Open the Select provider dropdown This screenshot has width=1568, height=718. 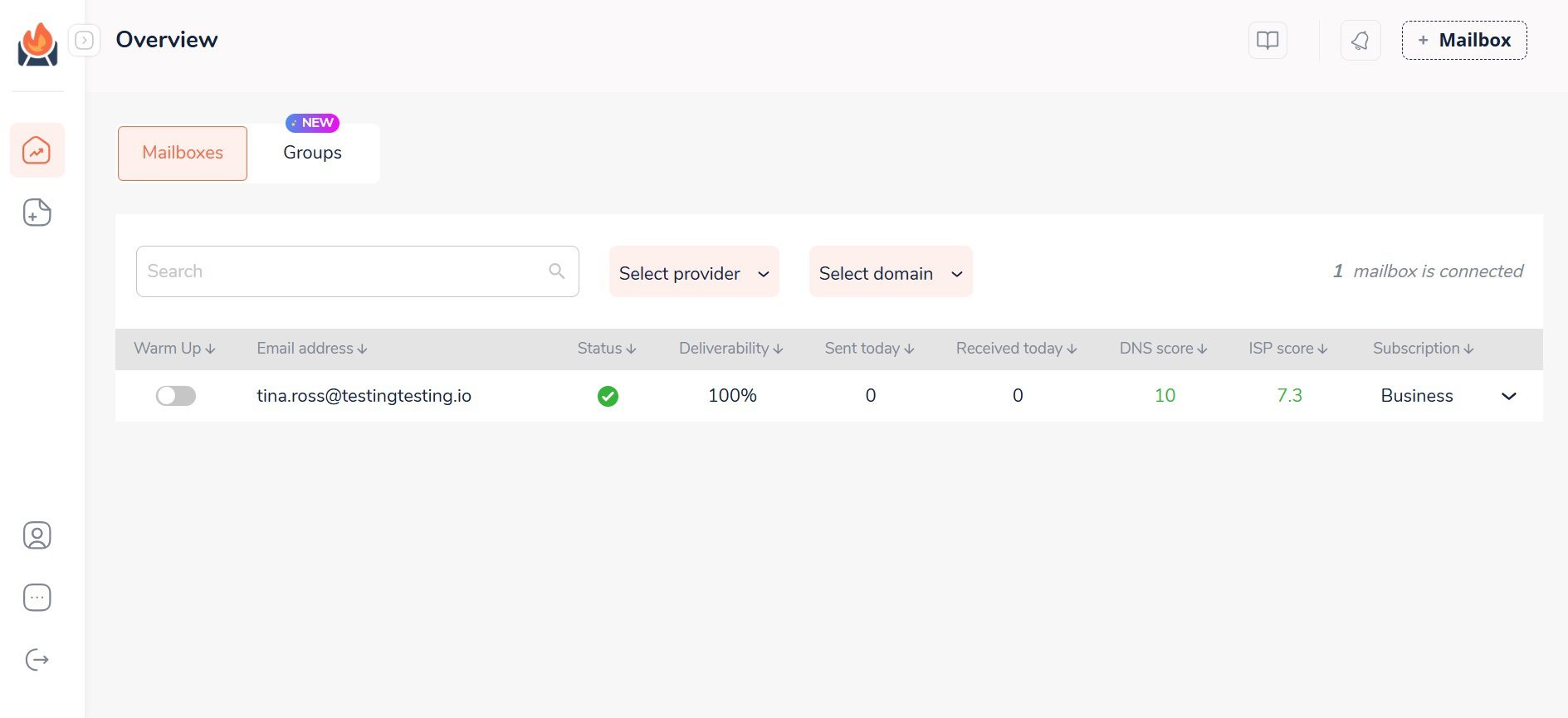click(x=694, y=271)
